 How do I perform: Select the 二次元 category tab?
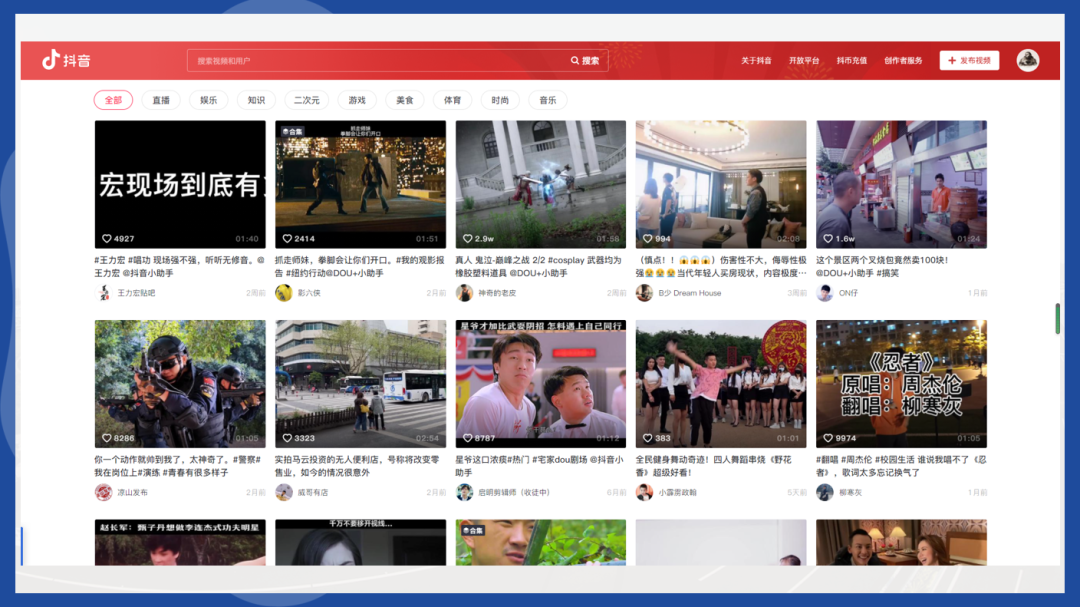tap(307, 100)
